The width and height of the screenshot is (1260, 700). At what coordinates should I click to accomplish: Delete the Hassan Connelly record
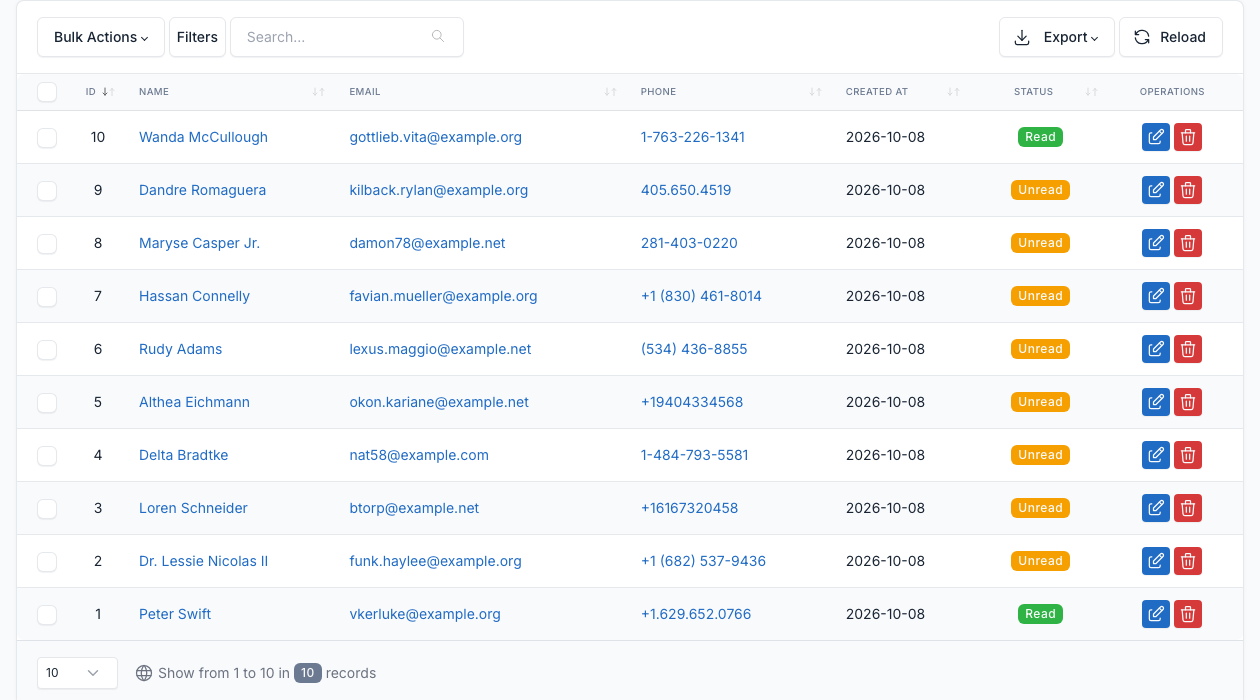(1188, 296)
